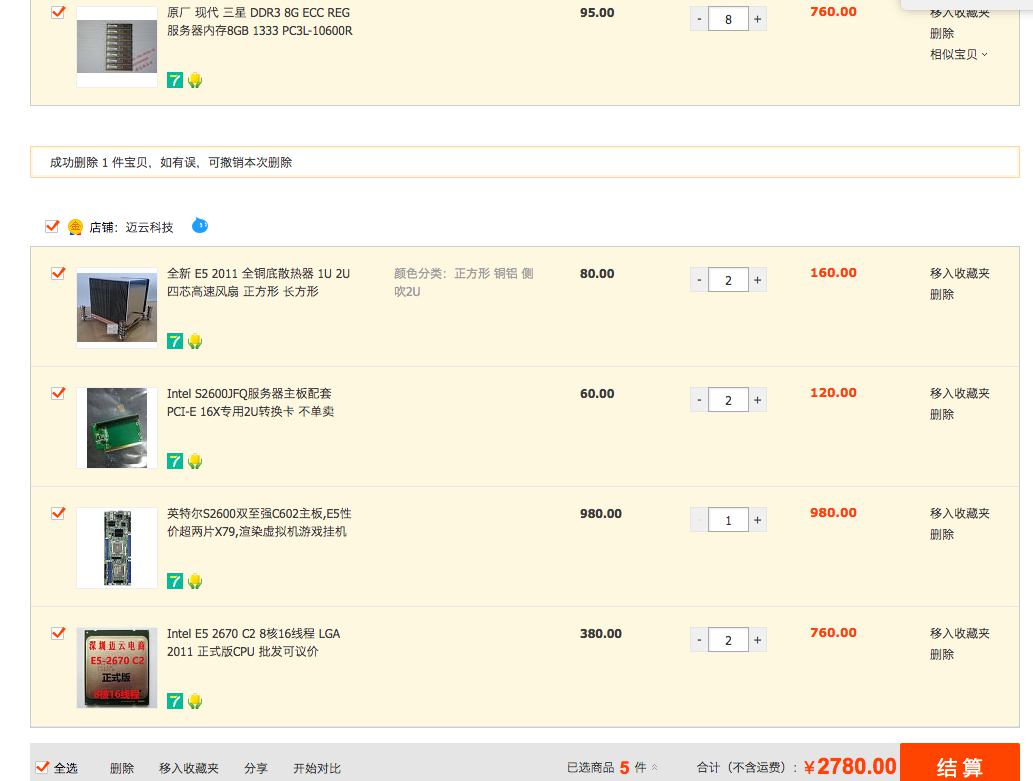This screenshot has height=781, width=1033.
Task: Click the DDR3 memory product thumbnail
Action: (117, 46)
